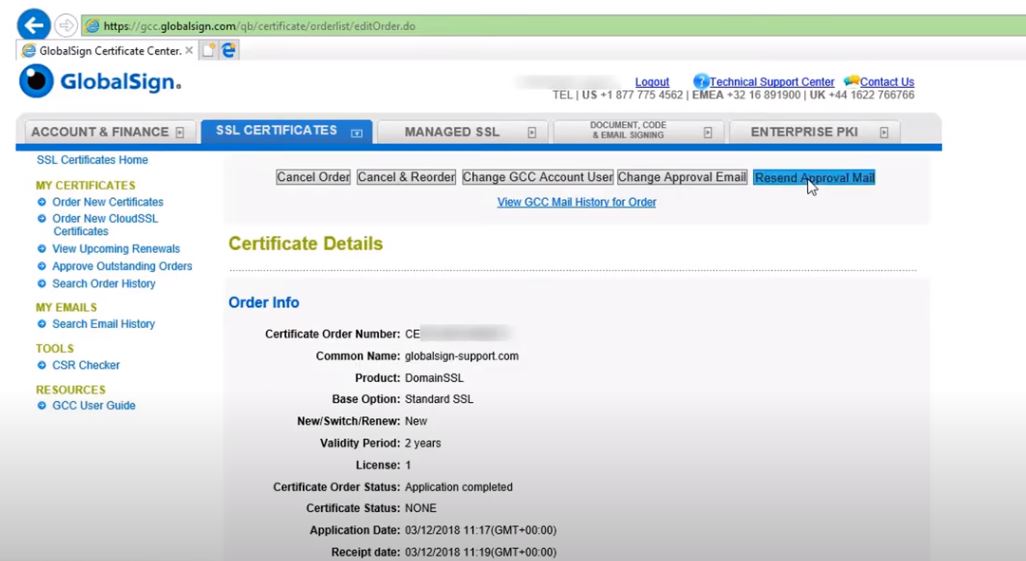The image size is (1026, 561).
Task: Click the Contact Us speech bubble icon
Action: [851, 81]
